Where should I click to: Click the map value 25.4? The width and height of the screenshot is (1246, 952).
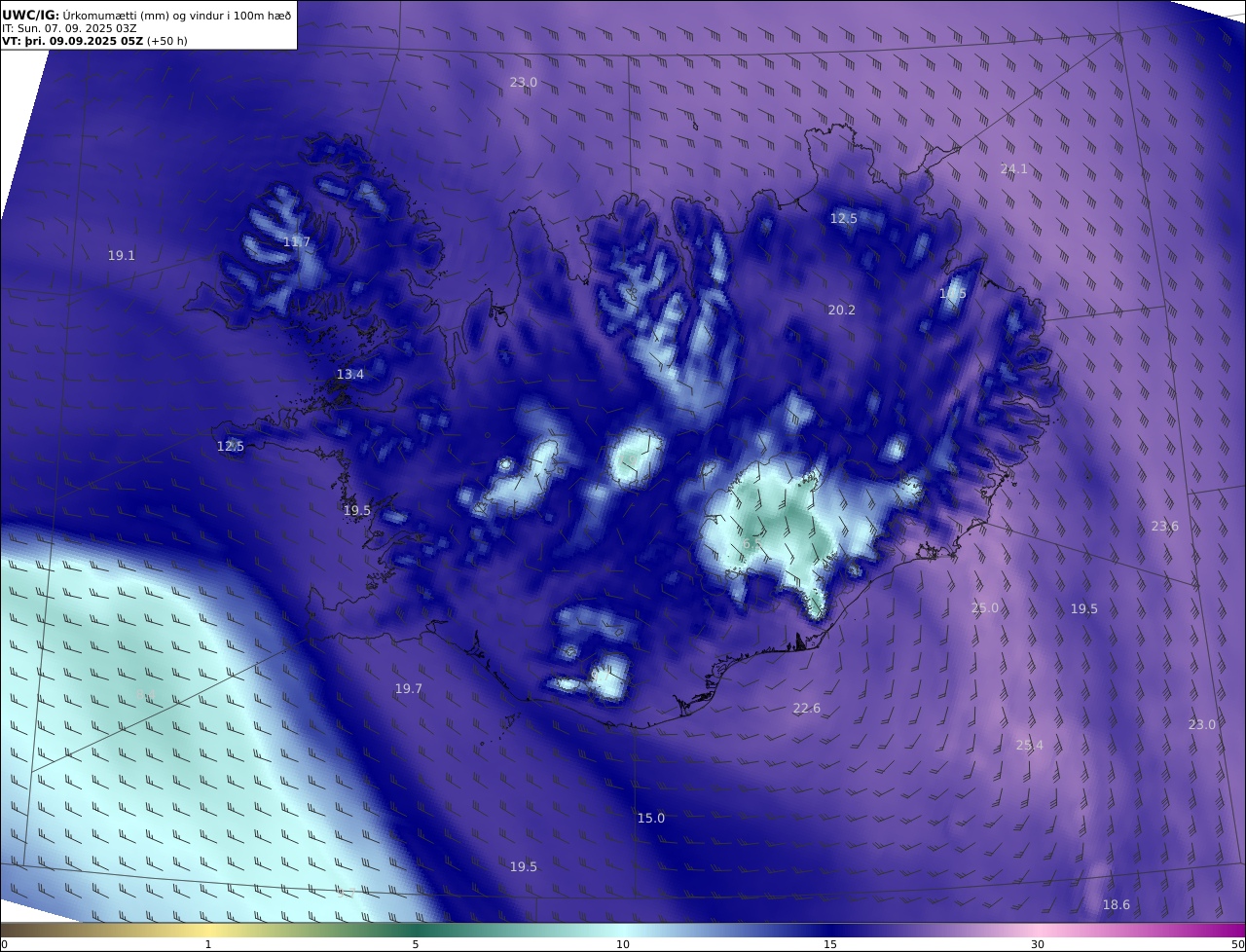point(1029,745)
